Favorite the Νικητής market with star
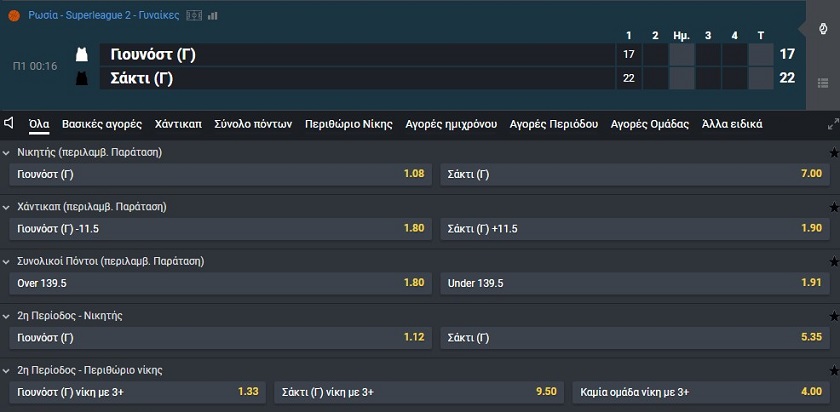 coord(834,153)
